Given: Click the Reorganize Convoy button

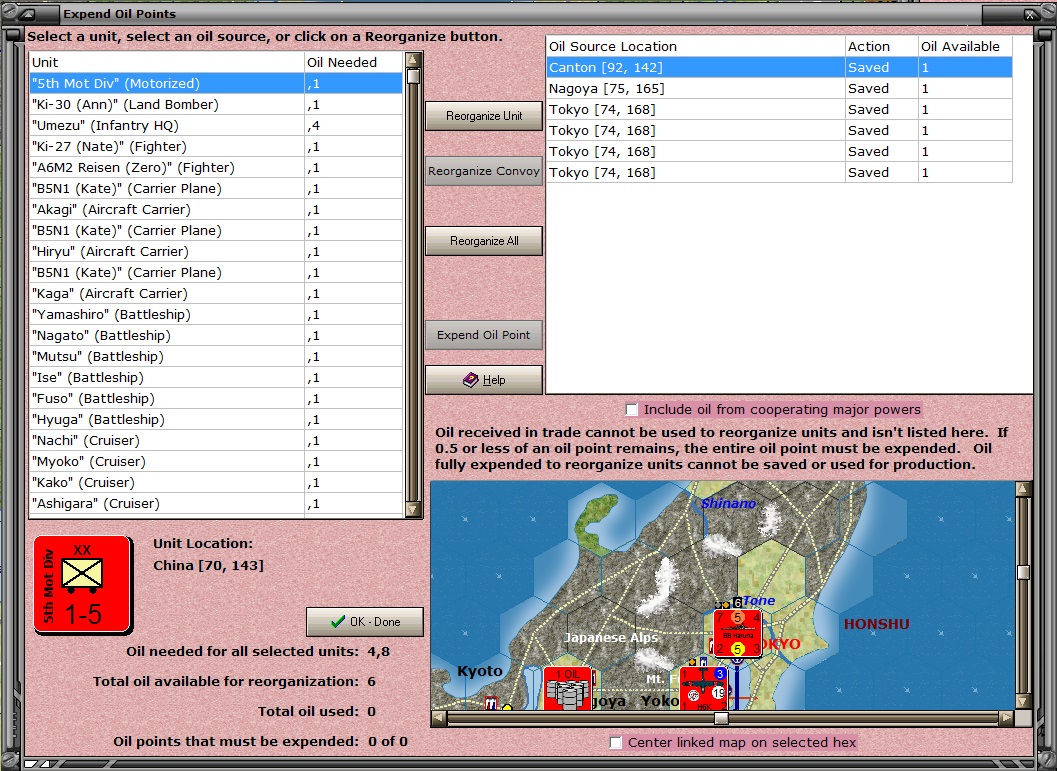Looking at the screenshot, I should (x=484, y=171).
